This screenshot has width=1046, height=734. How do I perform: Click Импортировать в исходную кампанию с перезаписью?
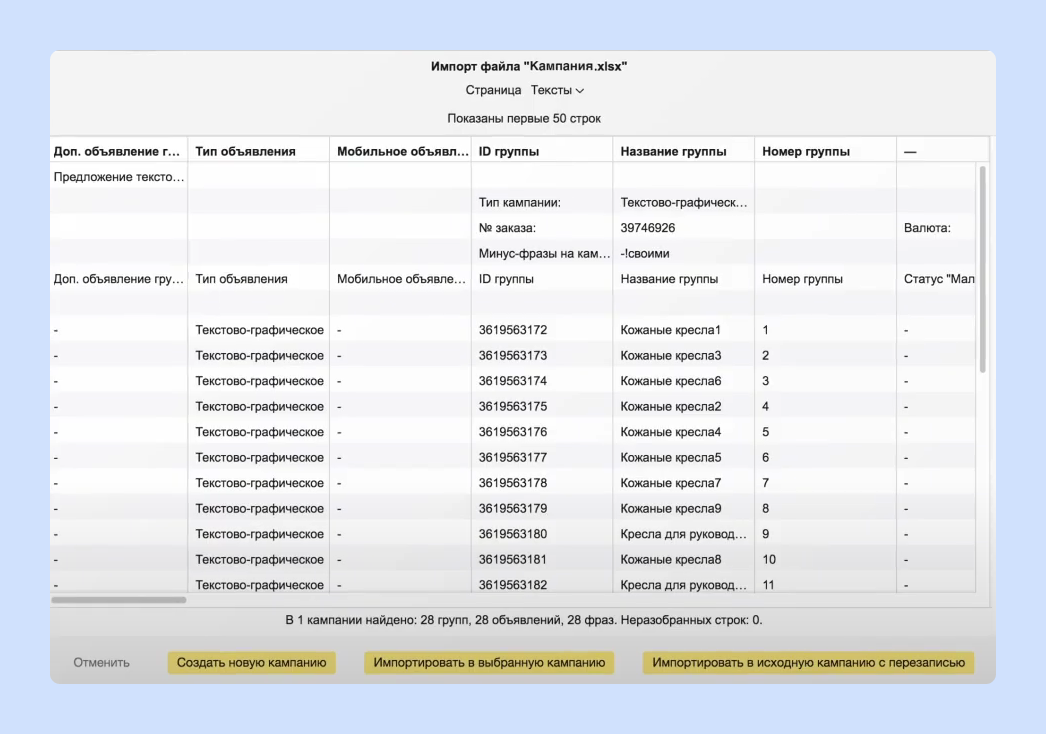(x=809, y=663)
